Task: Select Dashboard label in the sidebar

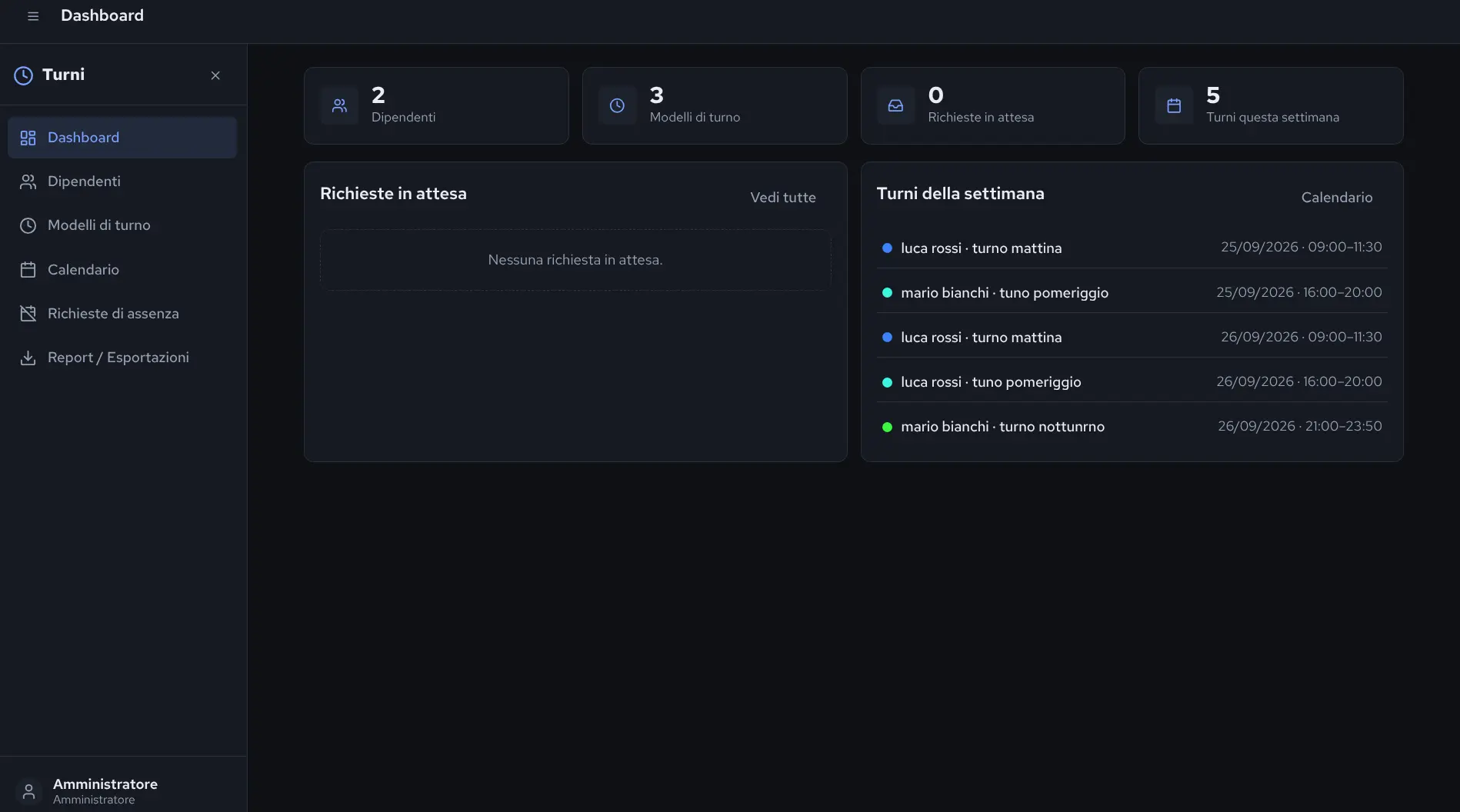Action: click(83, 138)
